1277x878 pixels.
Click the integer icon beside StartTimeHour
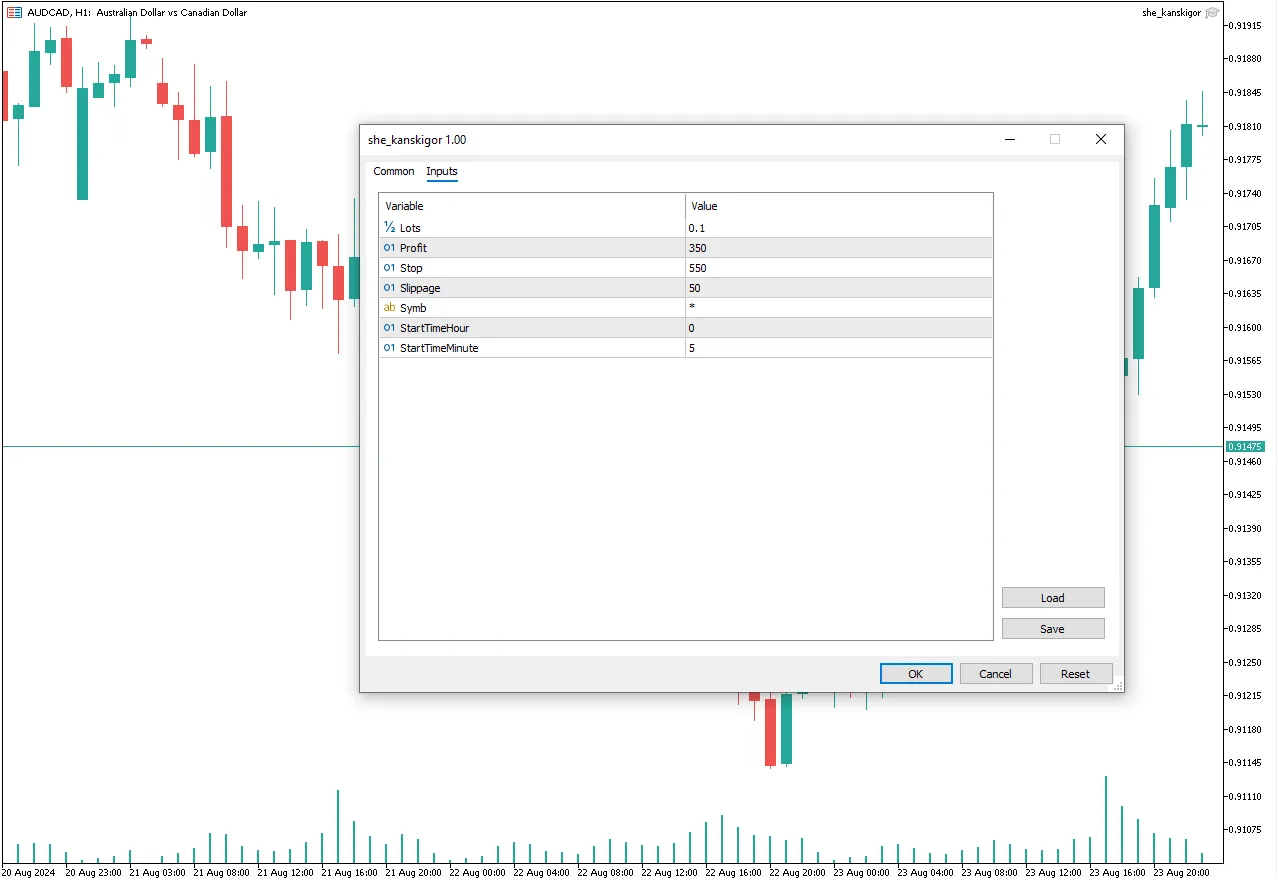pos(390,328)
